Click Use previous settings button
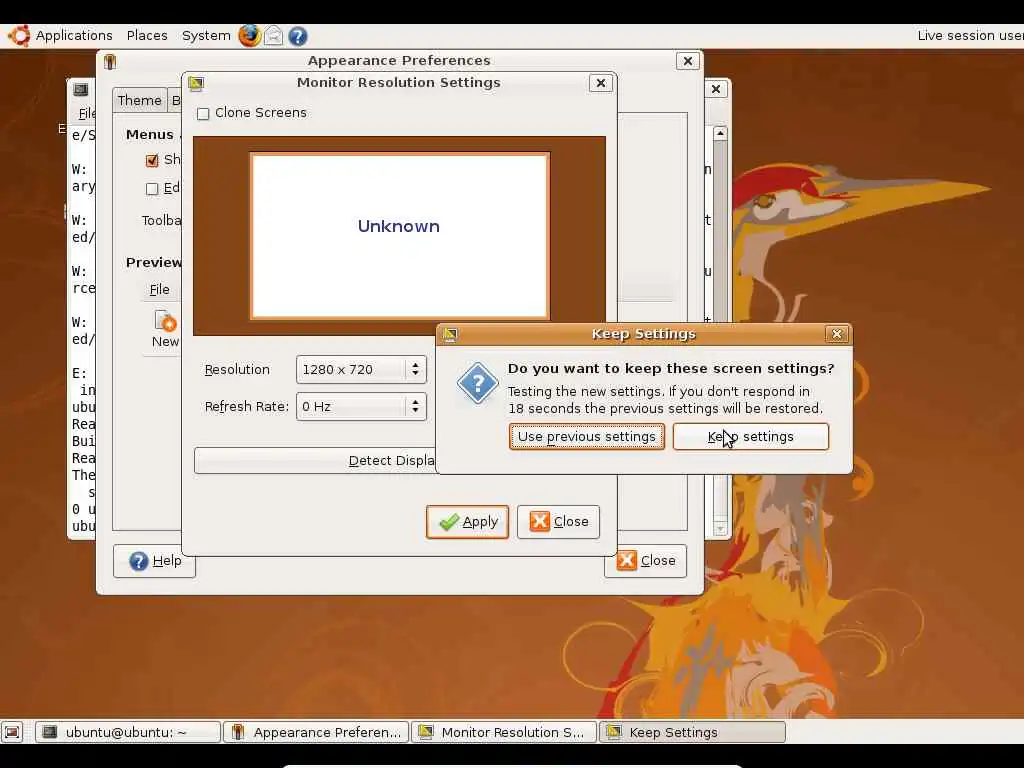The height and width of the screenshot is (768, 1024). click(586, 436)
